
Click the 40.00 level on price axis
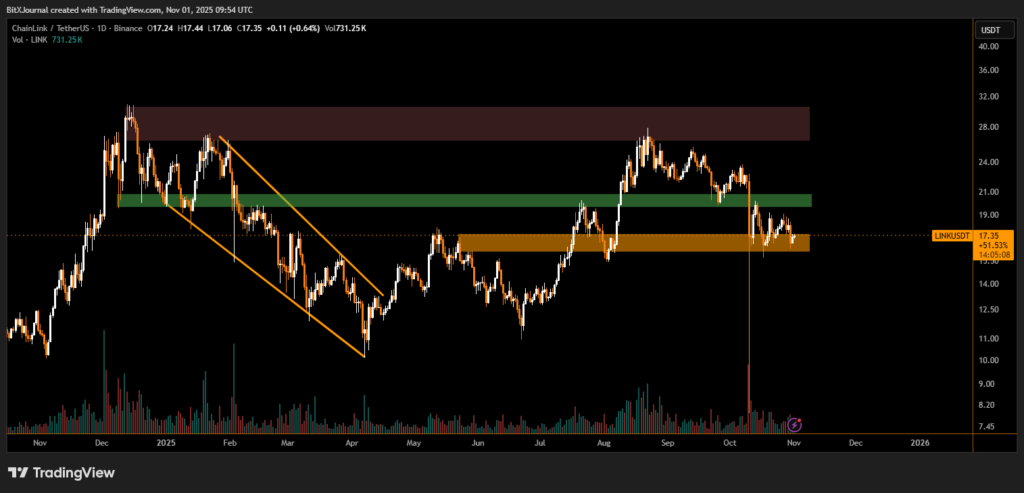989,46
